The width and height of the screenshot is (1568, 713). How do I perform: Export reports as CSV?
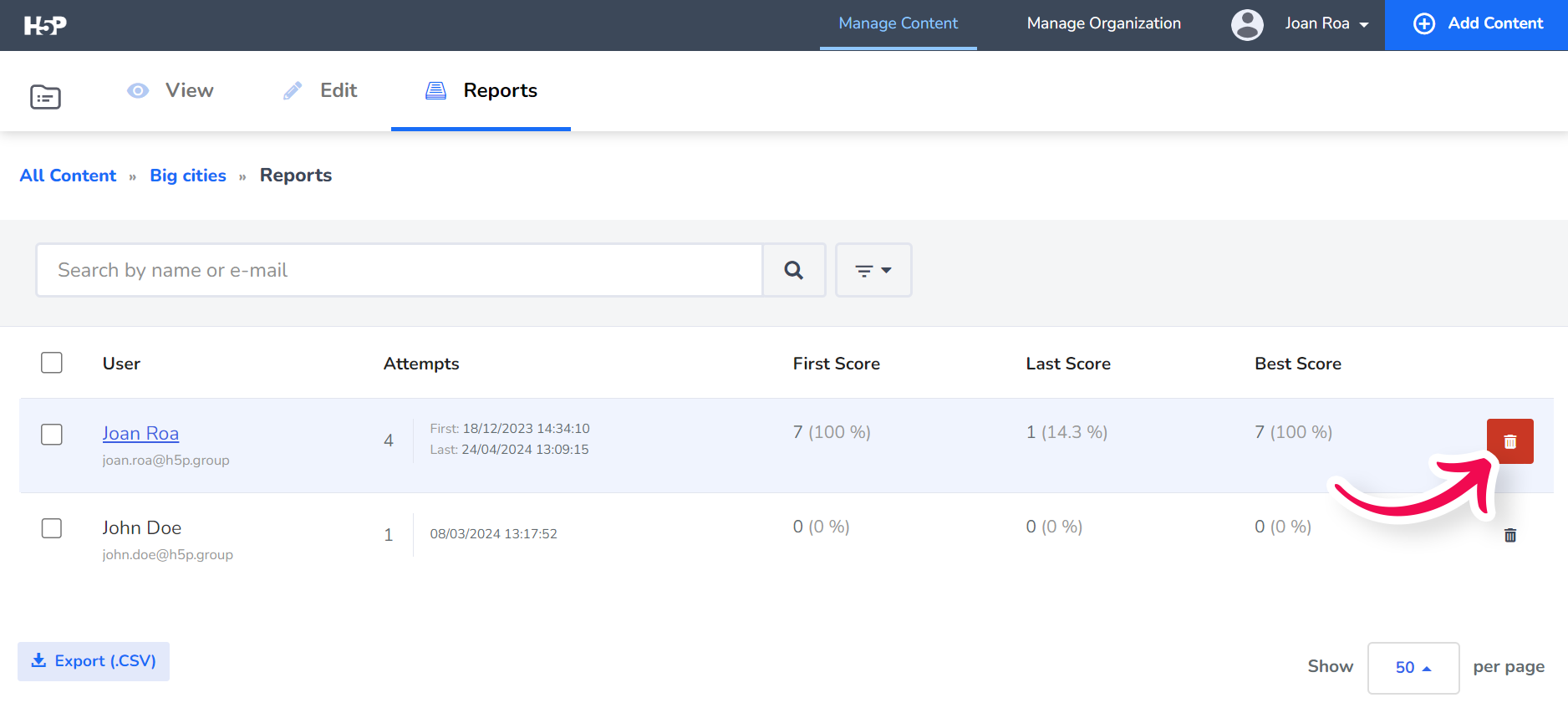click(x=94, y=661)
